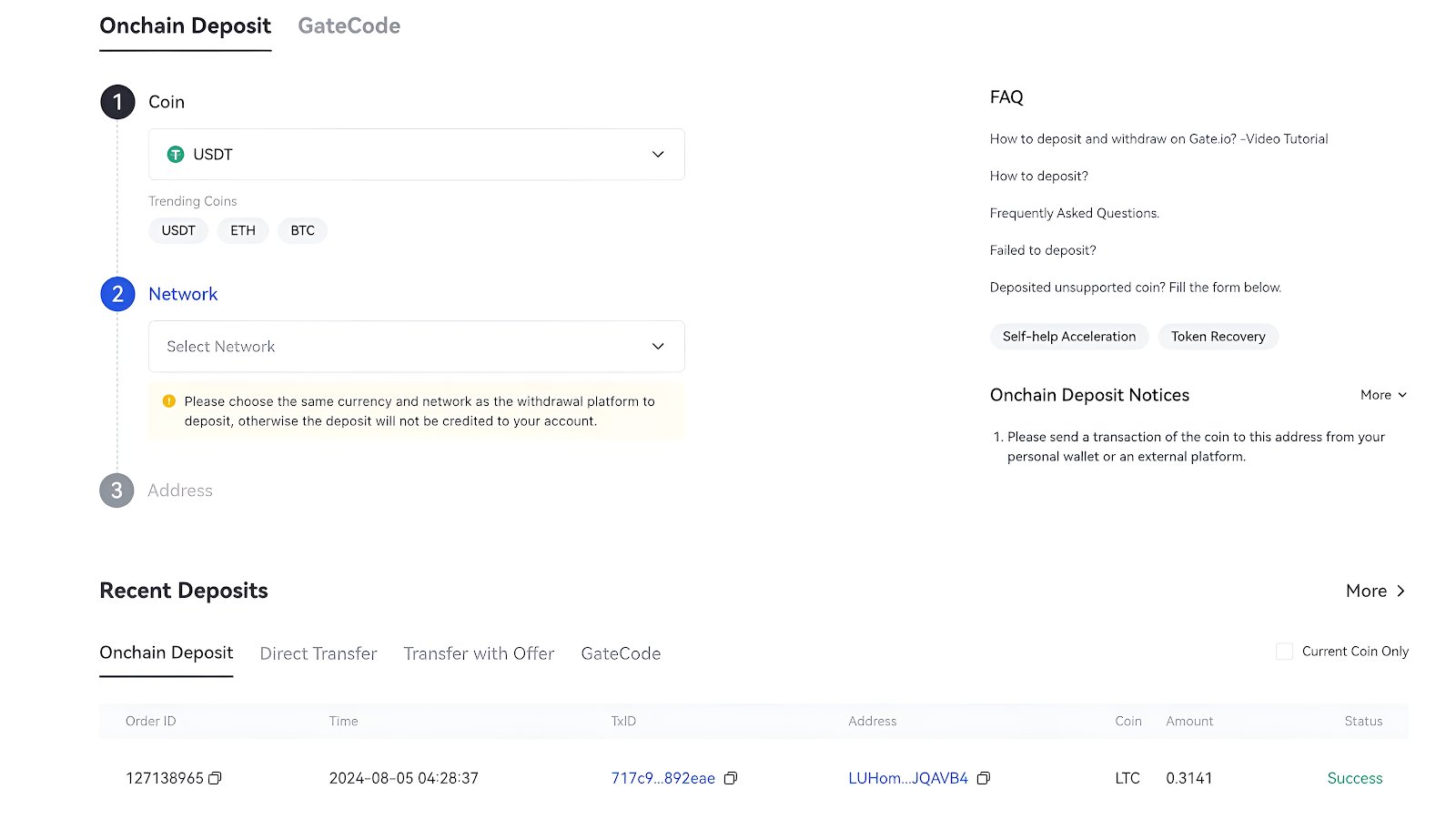1456x819 pixels.
Task: Click the USDT coin icon in the selector
Action: (x=176, y=154)
